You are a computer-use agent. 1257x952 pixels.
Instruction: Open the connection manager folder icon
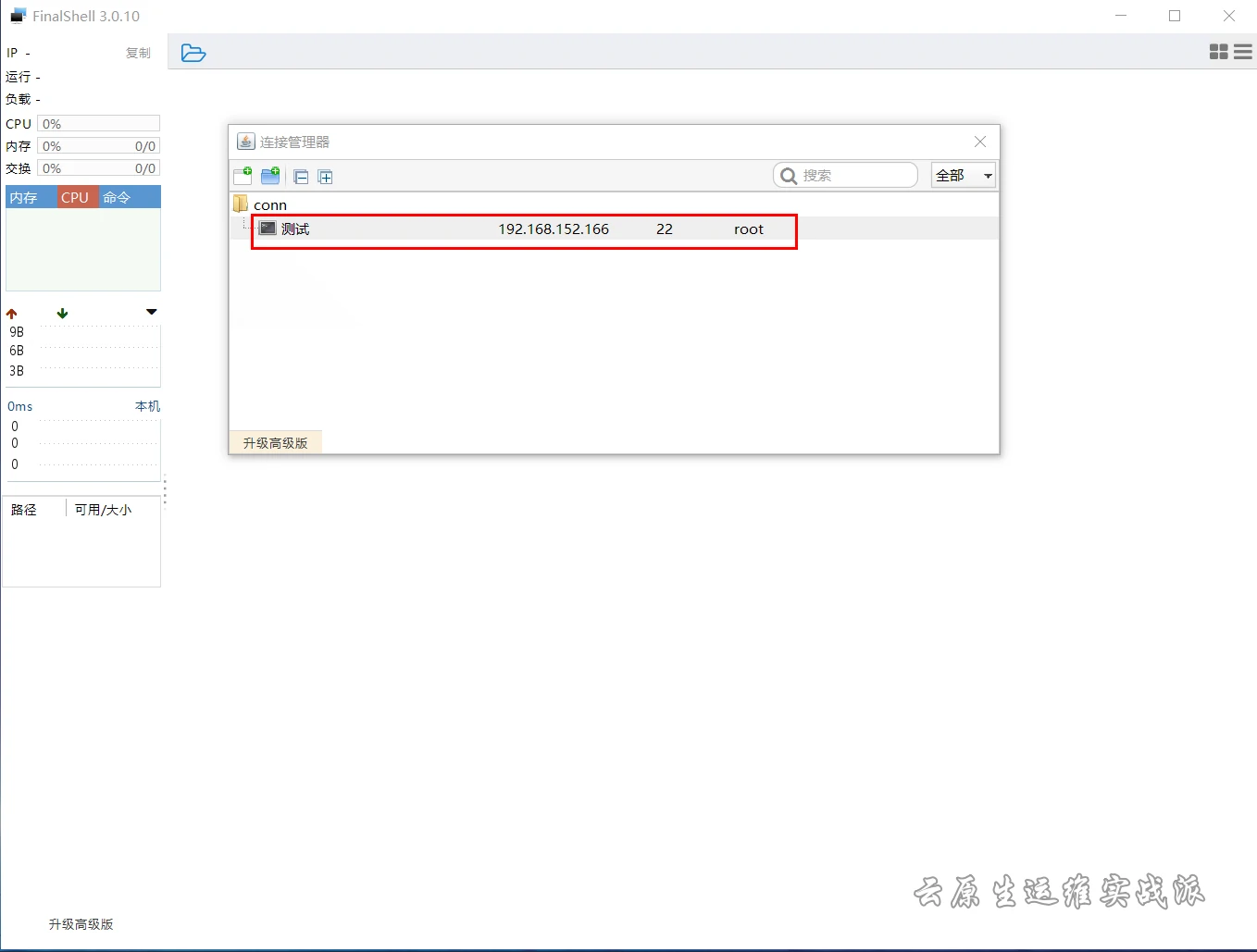193,53
